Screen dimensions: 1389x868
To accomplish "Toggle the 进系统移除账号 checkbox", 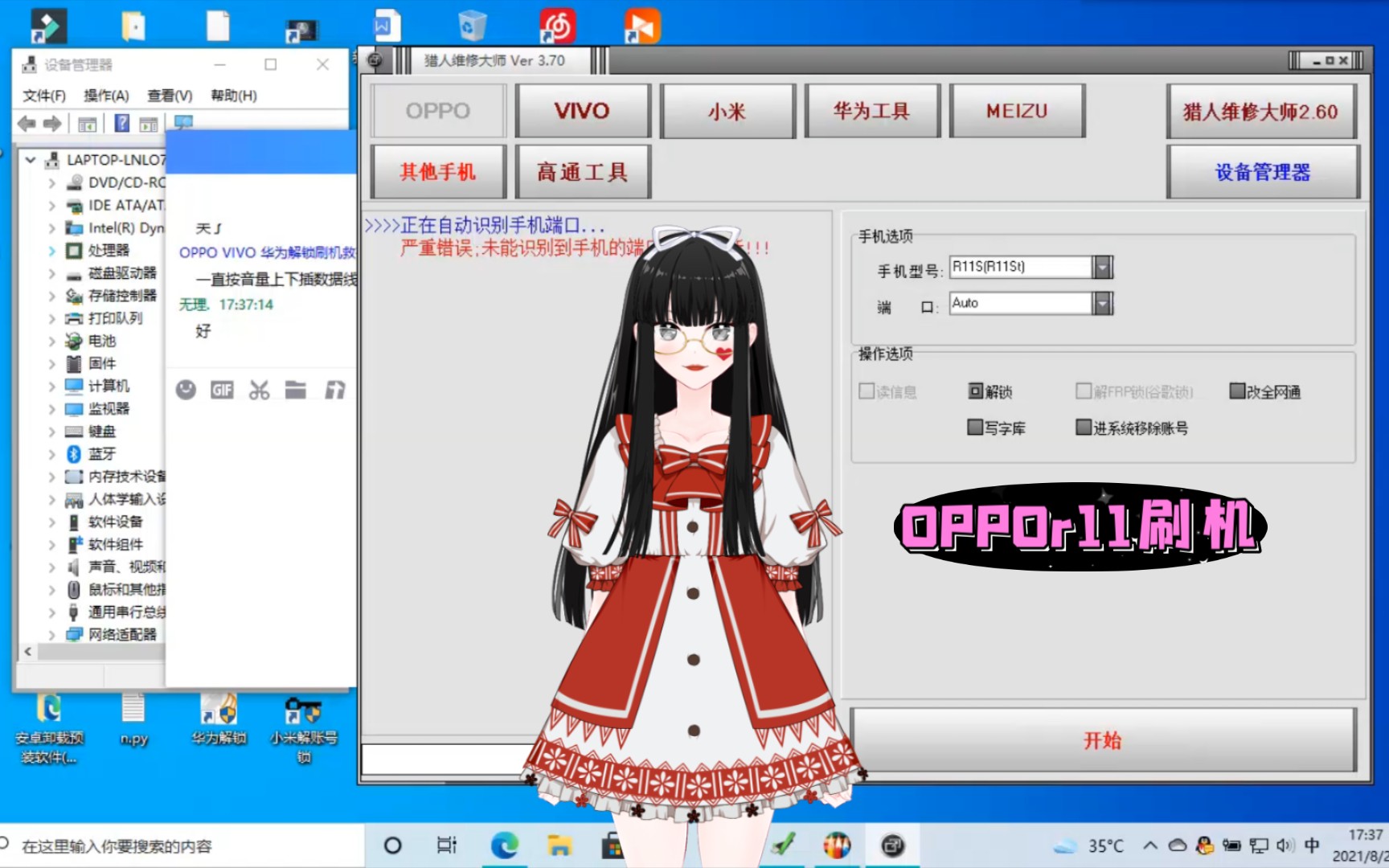I will (x=1084, y=427).
